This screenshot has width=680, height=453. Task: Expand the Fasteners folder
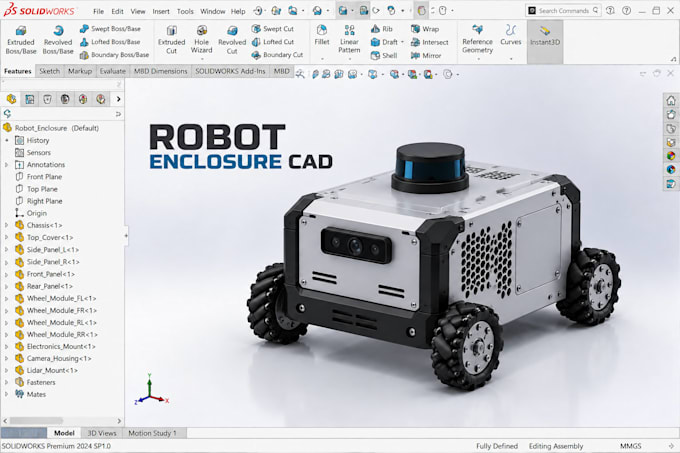7,382
